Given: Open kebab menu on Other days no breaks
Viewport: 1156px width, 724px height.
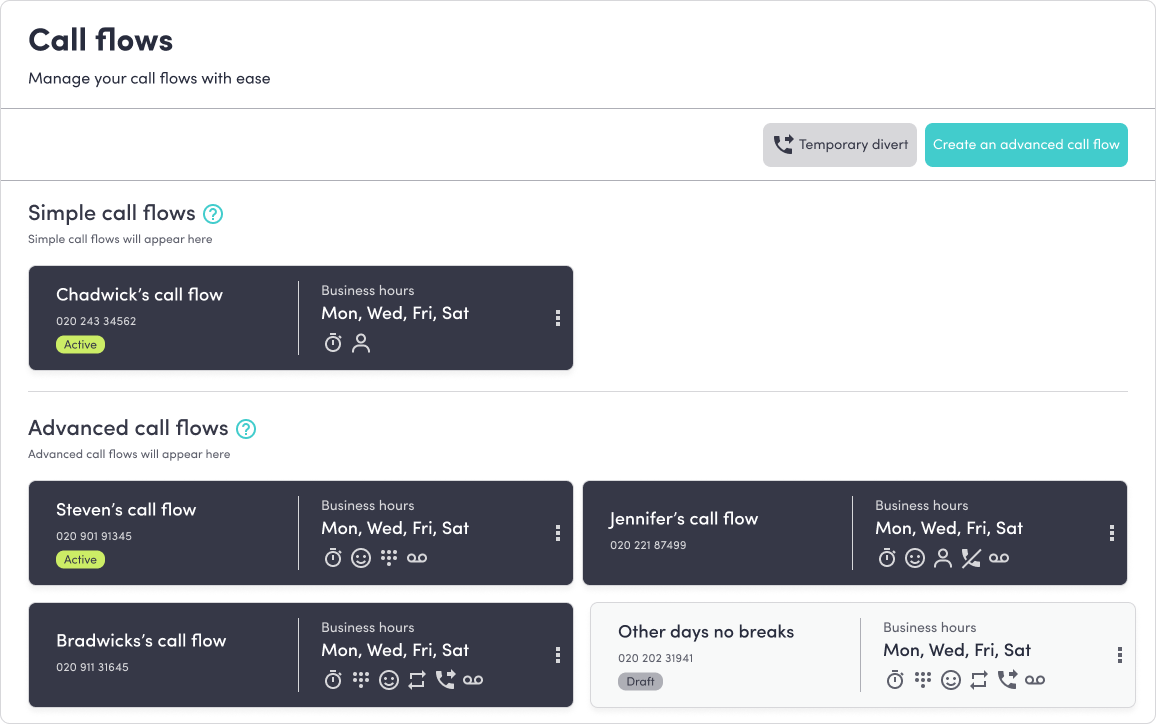Looking at the screenshot, I should (x=1119, y=655).
